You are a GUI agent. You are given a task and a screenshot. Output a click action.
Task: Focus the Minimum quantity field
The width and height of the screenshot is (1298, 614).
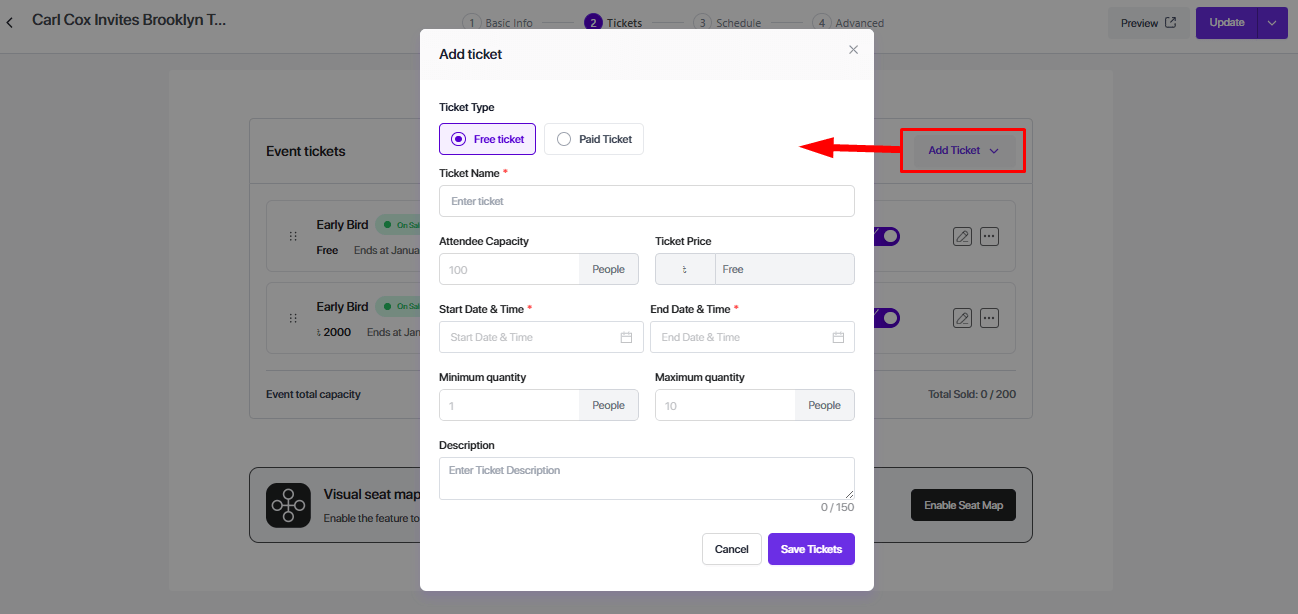(509, 405)
